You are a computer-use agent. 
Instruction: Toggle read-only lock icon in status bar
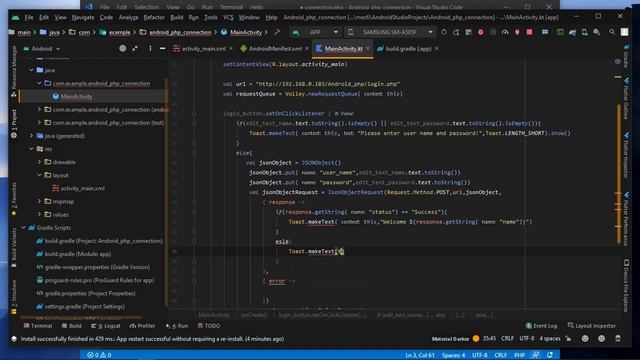tap(569, 338)
